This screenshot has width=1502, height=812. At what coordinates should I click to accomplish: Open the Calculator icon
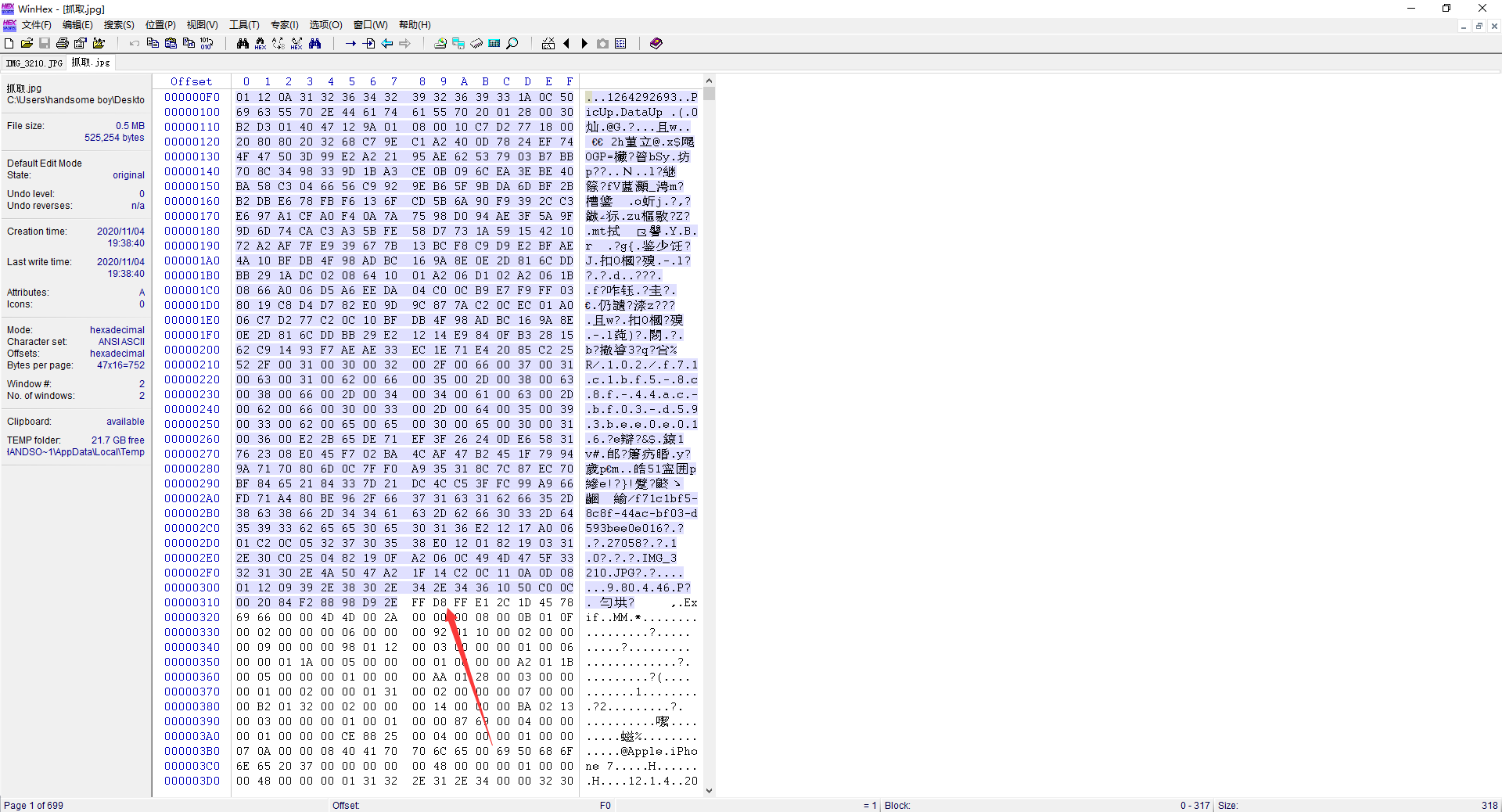coord(494,44)
